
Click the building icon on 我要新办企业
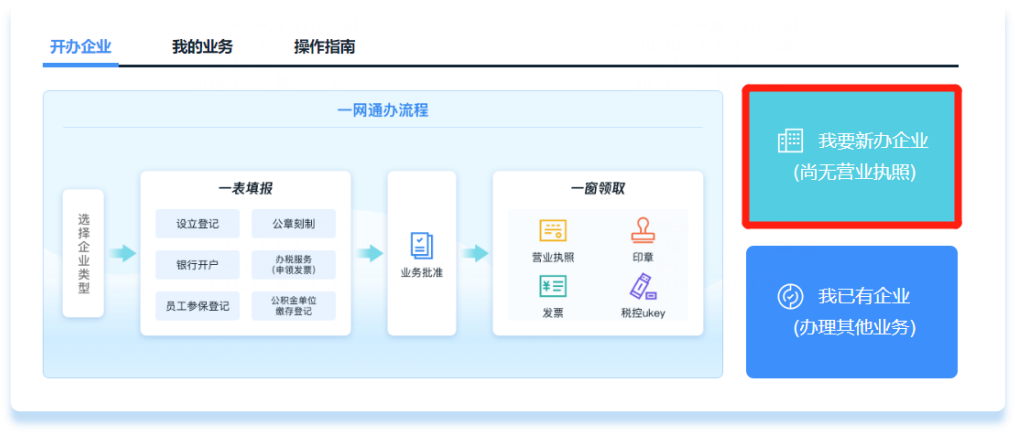click(790, 141)
